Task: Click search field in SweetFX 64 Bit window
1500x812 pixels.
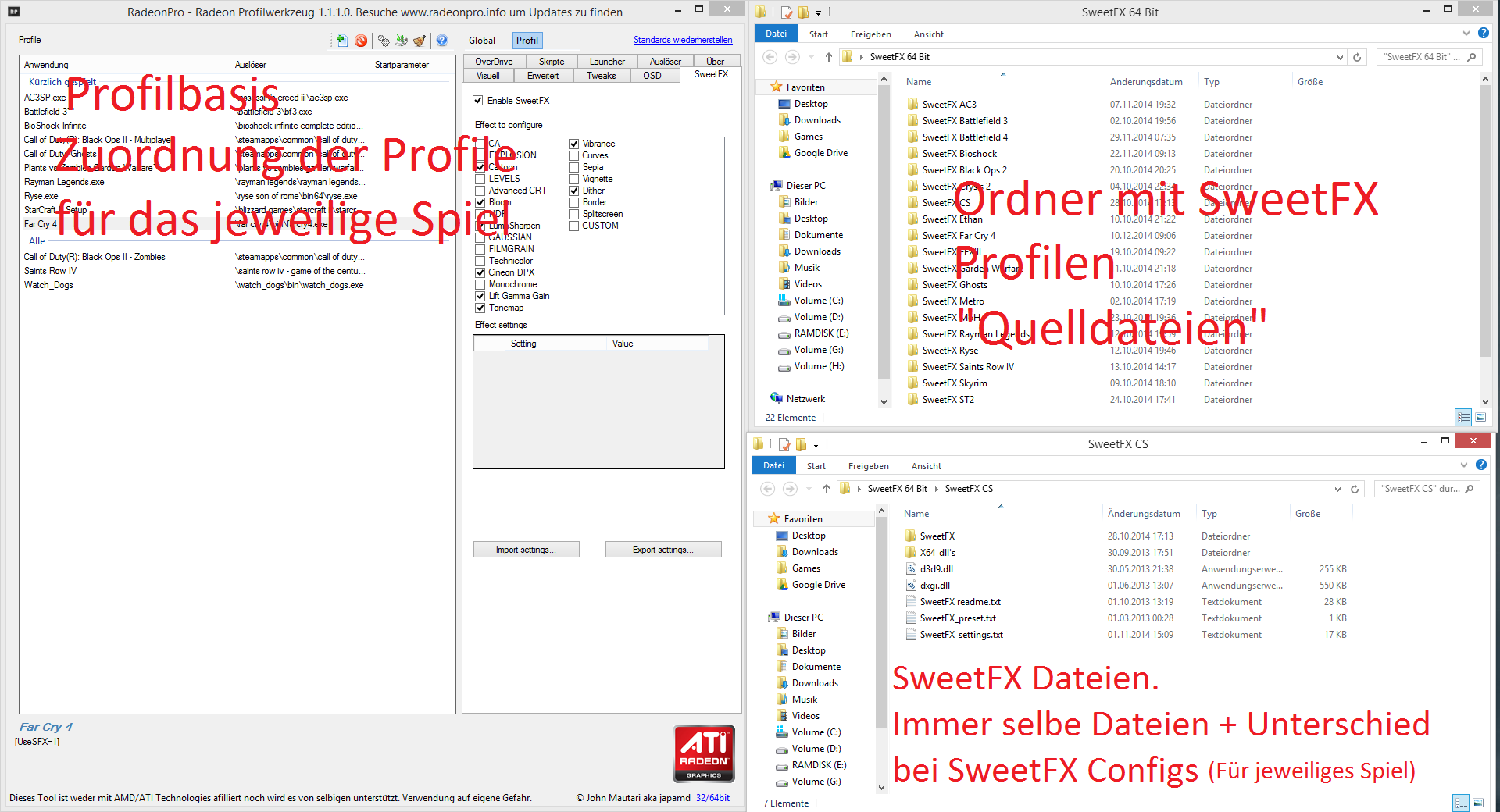Action: pos(1420,57)
